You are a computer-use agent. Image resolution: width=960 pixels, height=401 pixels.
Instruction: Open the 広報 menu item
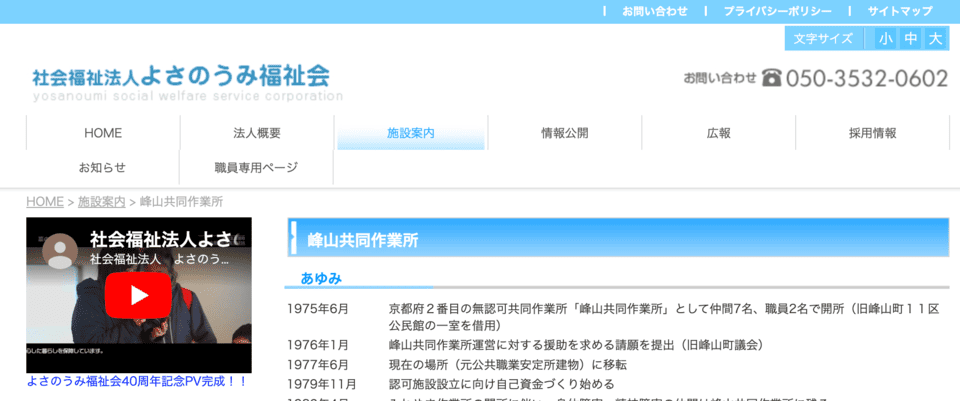click(719, 133)
